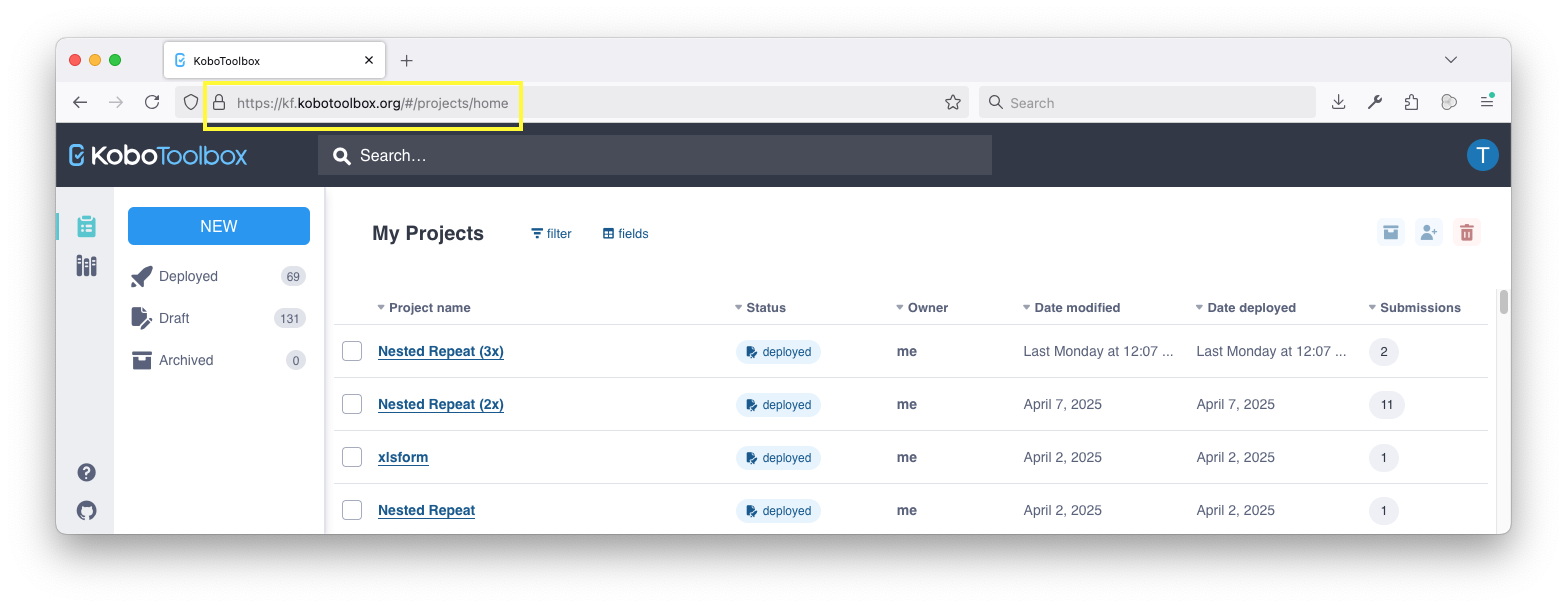Open the Library sidebar icon
Viewport: 1567px width, 608px height.
coord(86,266)
